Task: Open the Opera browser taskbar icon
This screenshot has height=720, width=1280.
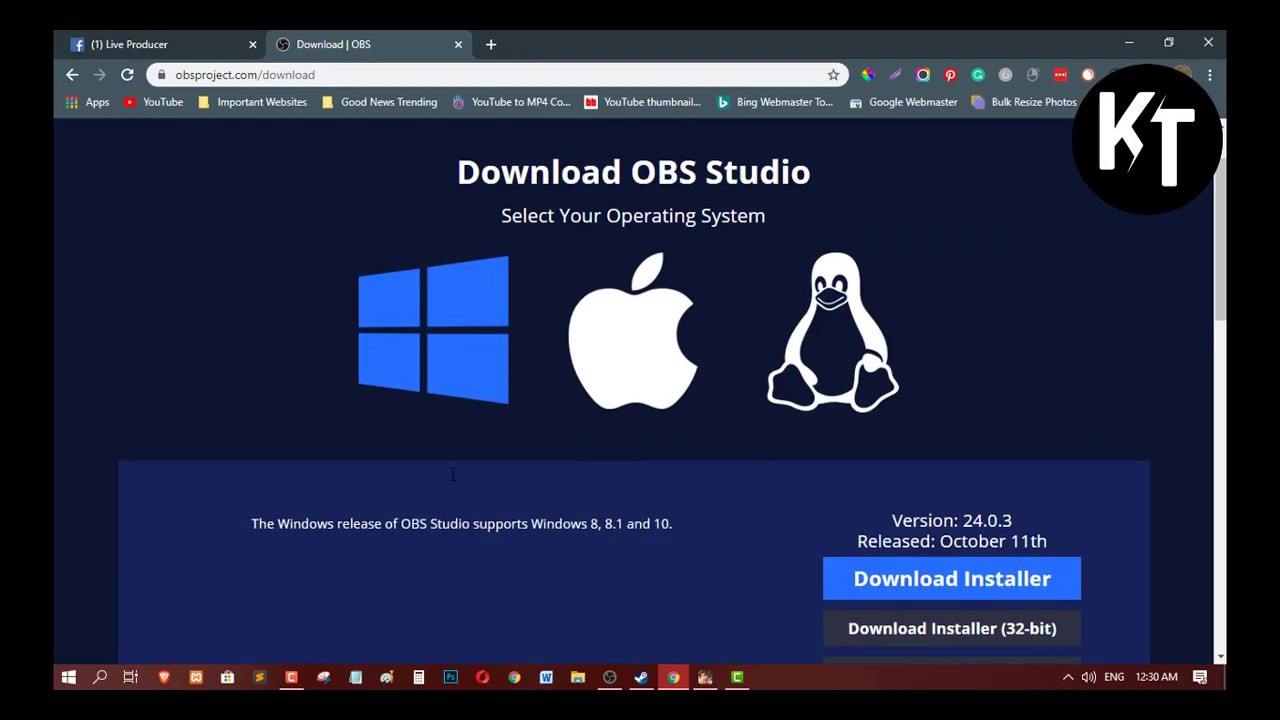Action: coord(482,677)
